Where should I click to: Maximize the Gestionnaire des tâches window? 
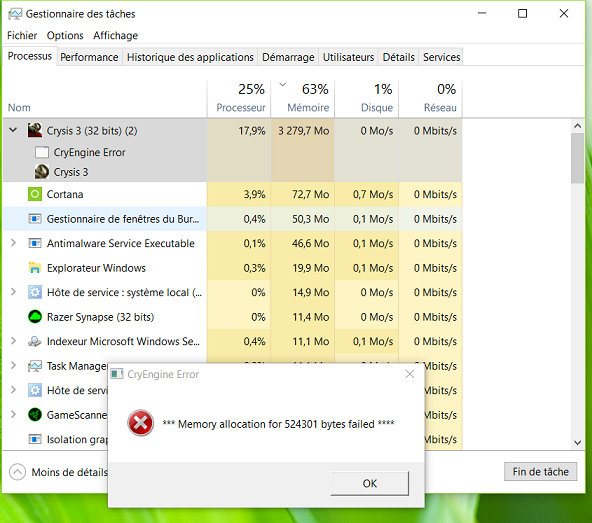pos(522,14)
